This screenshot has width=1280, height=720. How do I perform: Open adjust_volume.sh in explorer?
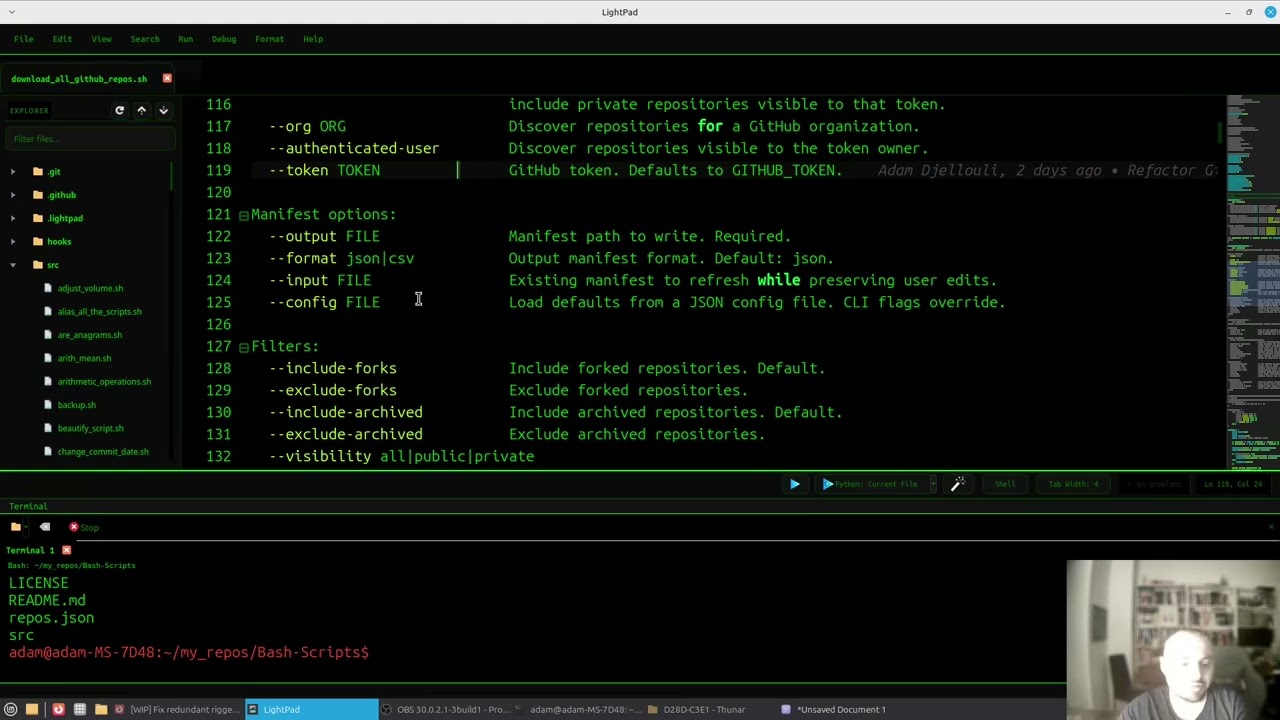click(90, 288)
